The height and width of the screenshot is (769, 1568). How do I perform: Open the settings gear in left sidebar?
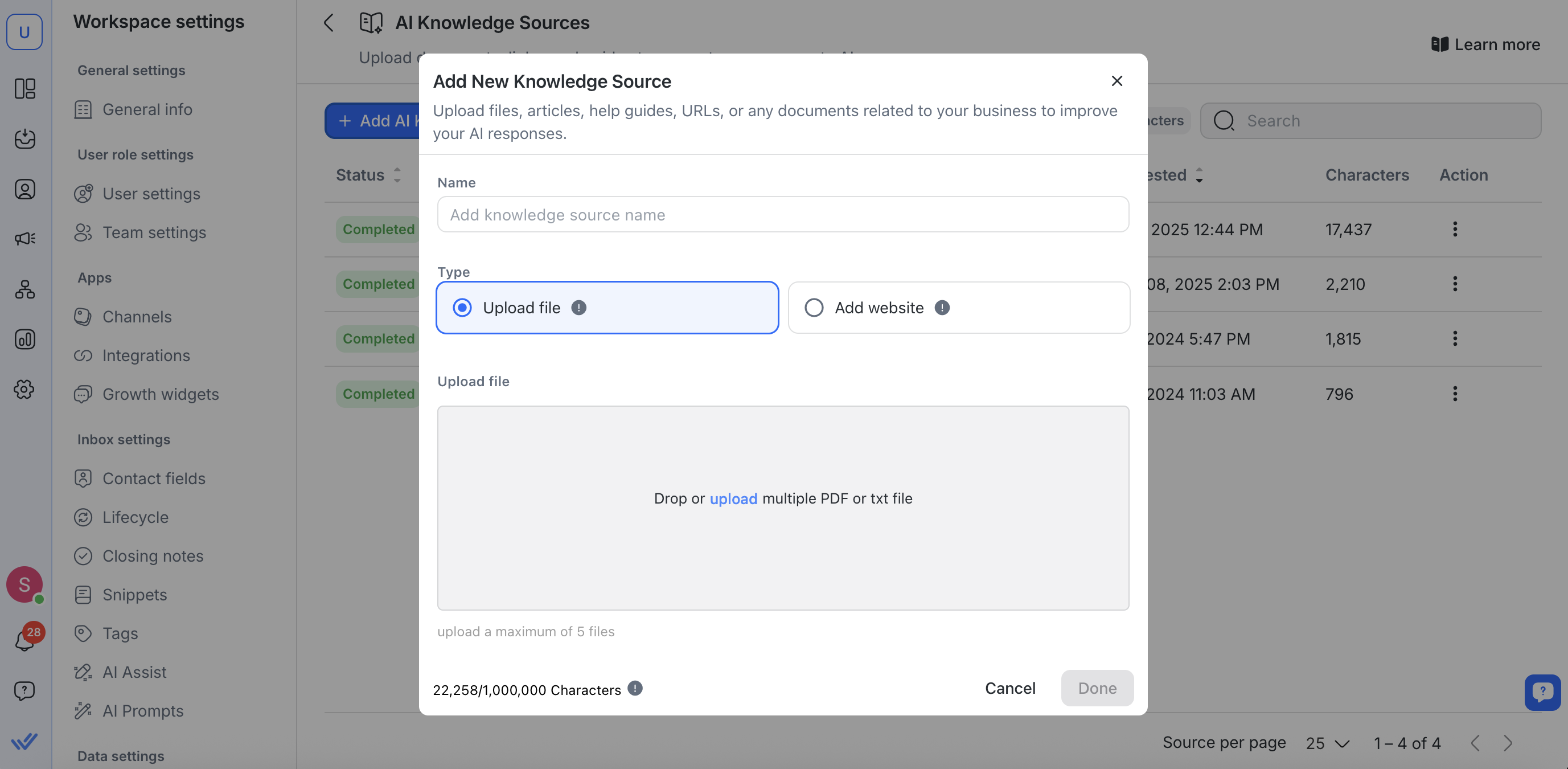coord(24,389)
